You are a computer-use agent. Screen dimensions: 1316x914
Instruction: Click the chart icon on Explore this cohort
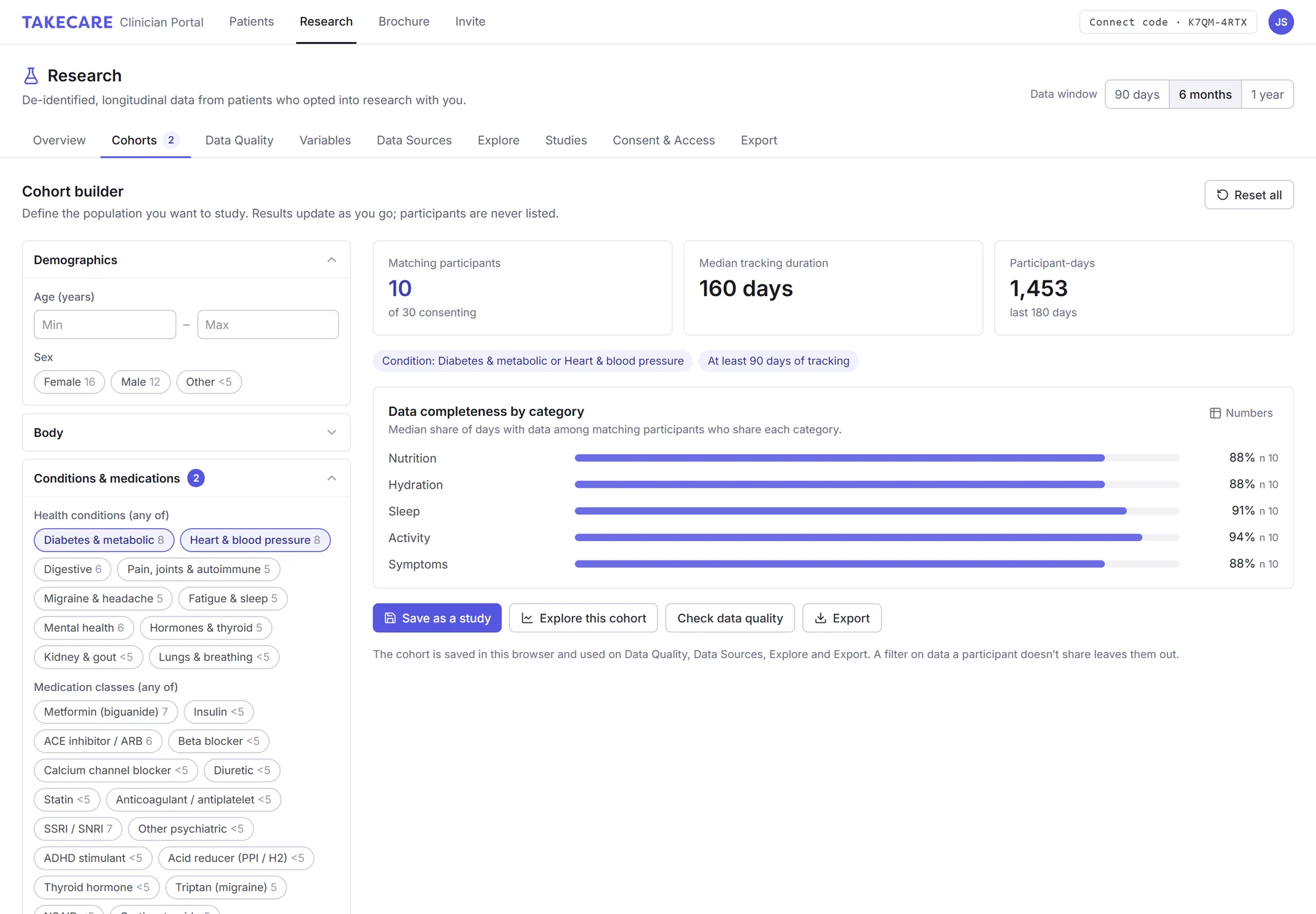[527, 618]
